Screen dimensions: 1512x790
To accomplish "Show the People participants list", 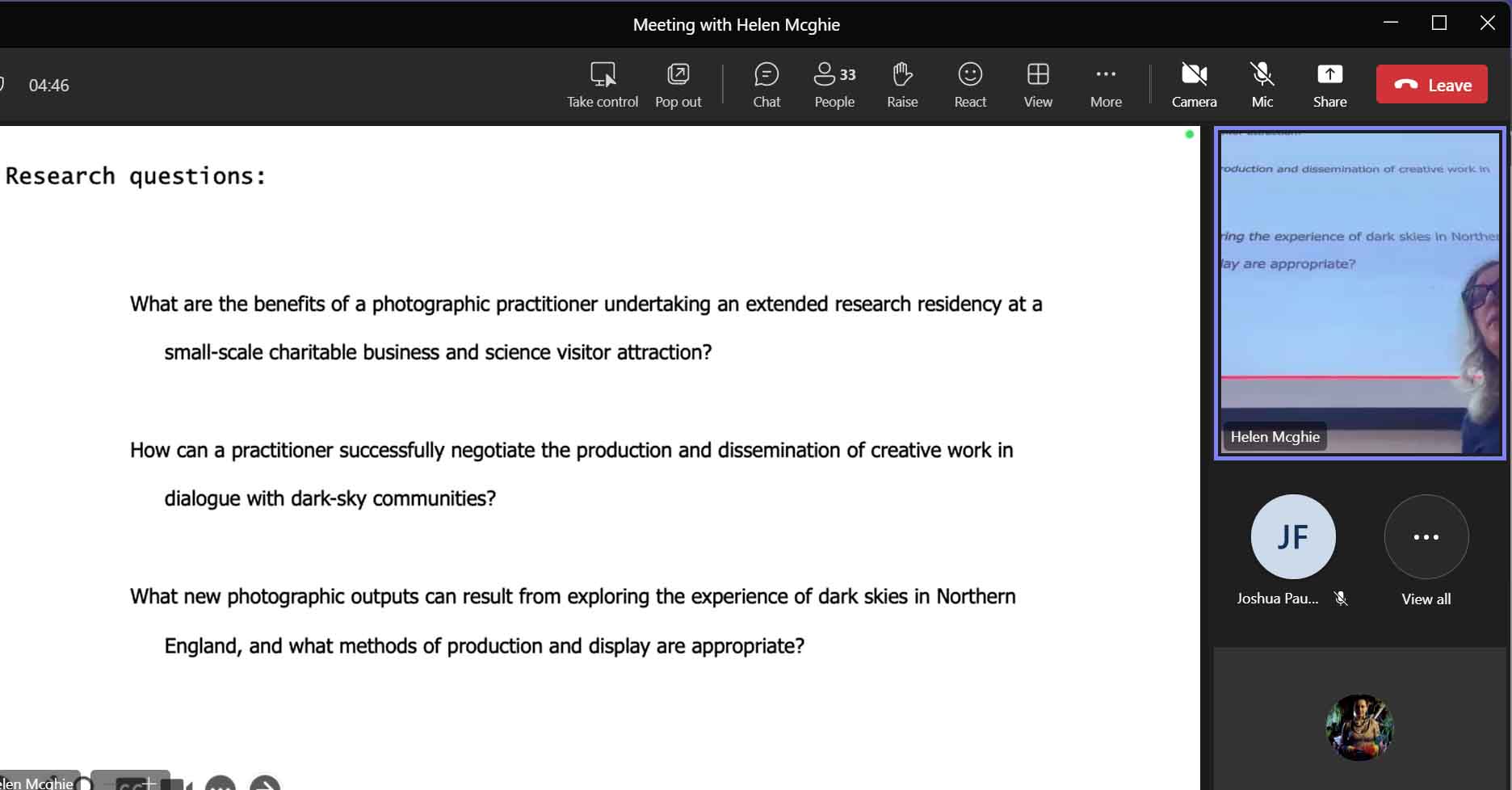I will click(x=834, y=85).
